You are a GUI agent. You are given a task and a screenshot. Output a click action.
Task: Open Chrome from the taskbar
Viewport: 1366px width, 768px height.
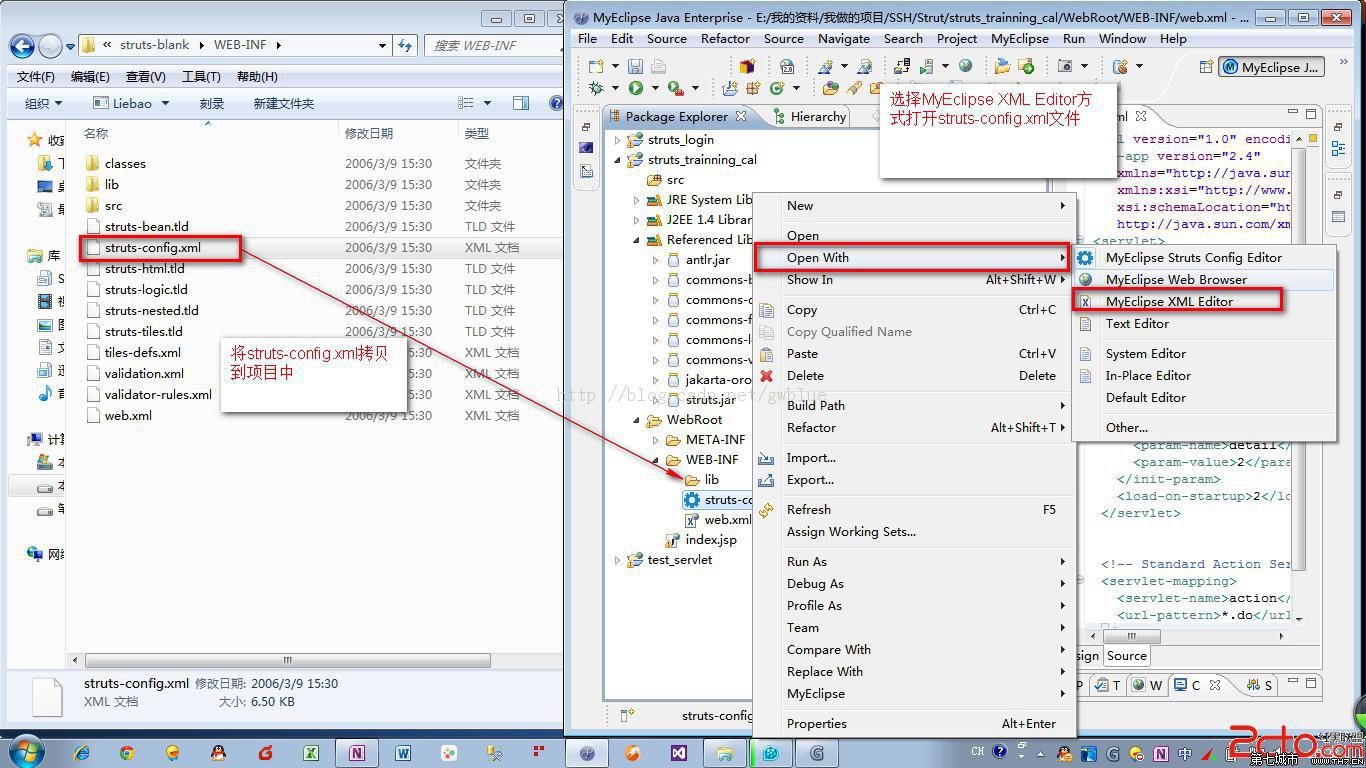click(x=127, y=752)
